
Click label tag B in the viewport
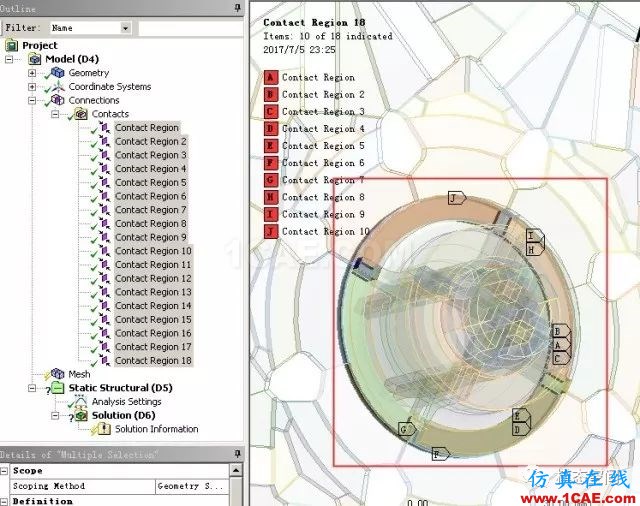561,331
